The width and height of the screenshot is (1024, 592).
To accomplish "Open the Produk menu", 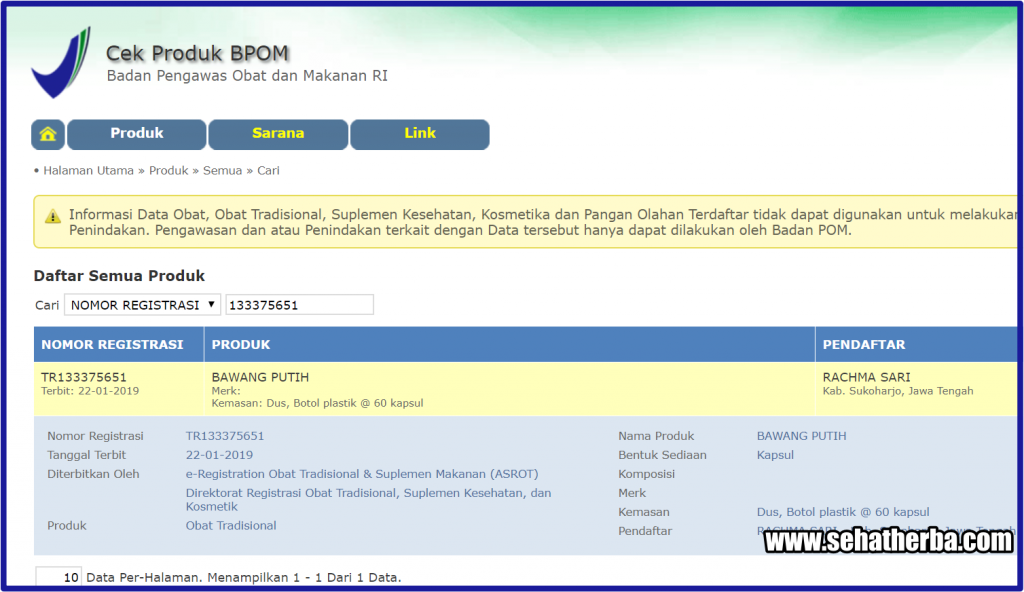I will [x=136, y=135].
